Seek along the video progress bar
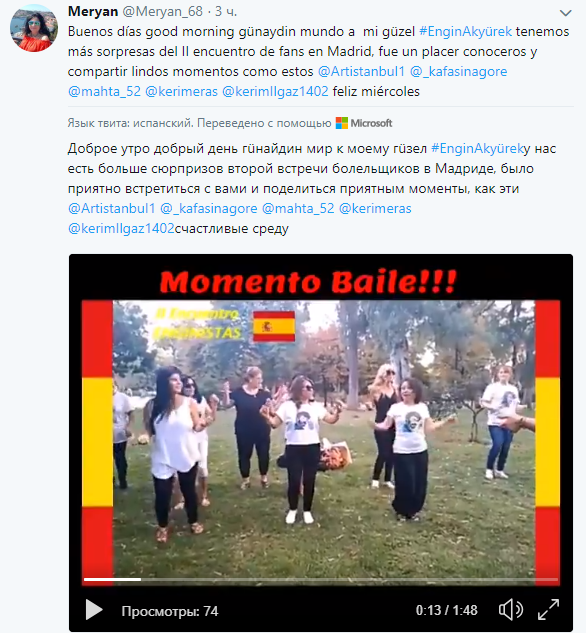 pyautogui.click(x=321, y=579)
